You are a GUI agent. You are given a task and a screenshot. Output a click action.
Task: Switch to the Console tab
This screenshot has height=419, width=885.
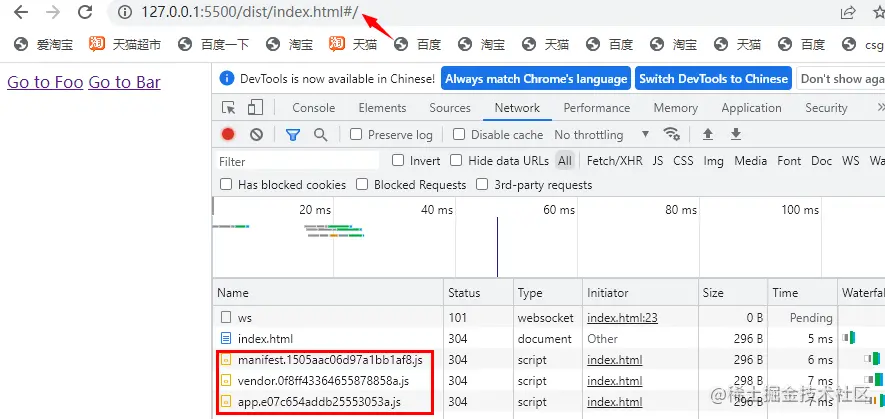(314, 108)
